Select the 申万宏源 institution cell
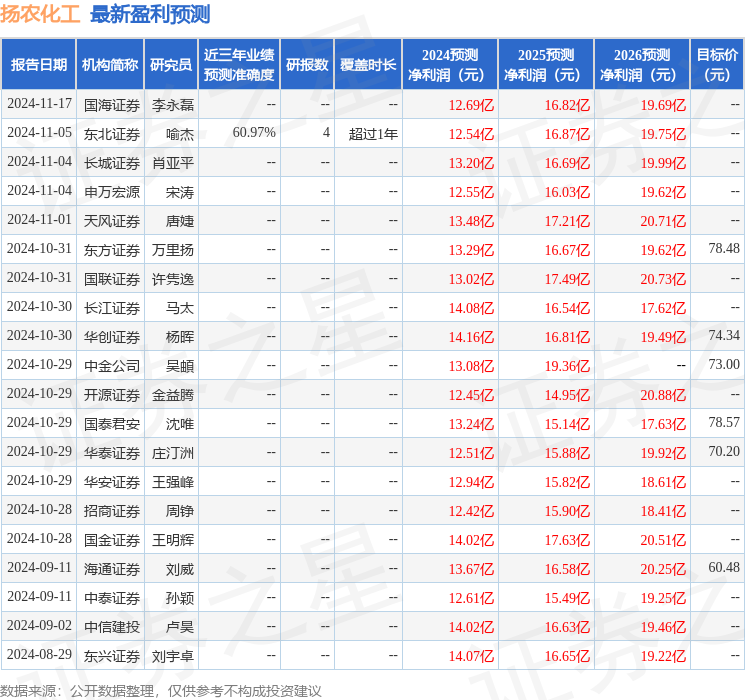The height and width of the screenshot is (700, 745). [x=112, y=192]
